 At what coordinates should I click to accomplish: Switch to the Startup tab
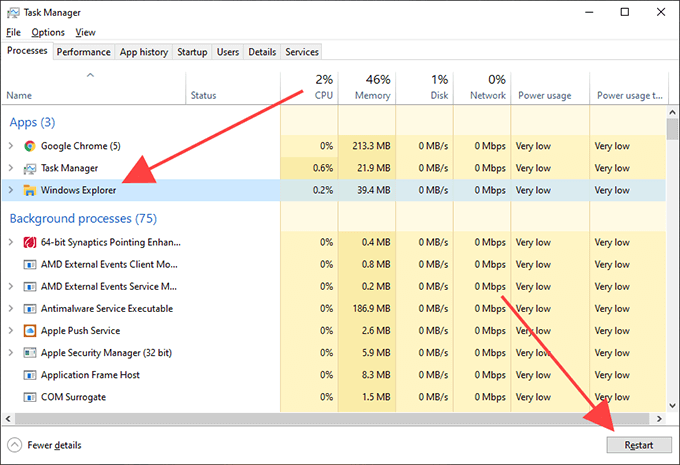coord(191,52)
